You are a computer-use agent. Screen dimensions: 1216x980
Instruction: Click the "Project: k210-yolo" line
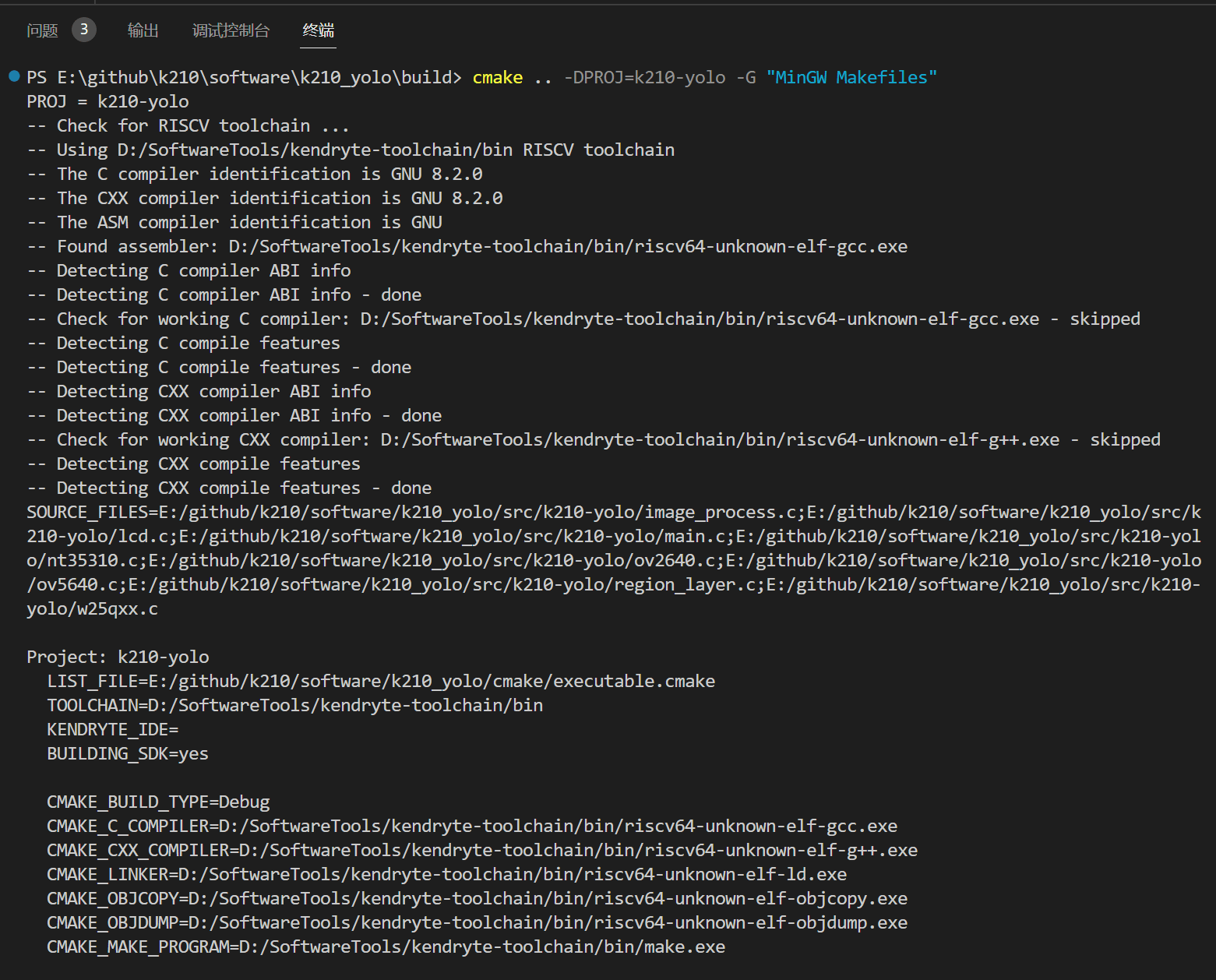[x=118, y=657]
